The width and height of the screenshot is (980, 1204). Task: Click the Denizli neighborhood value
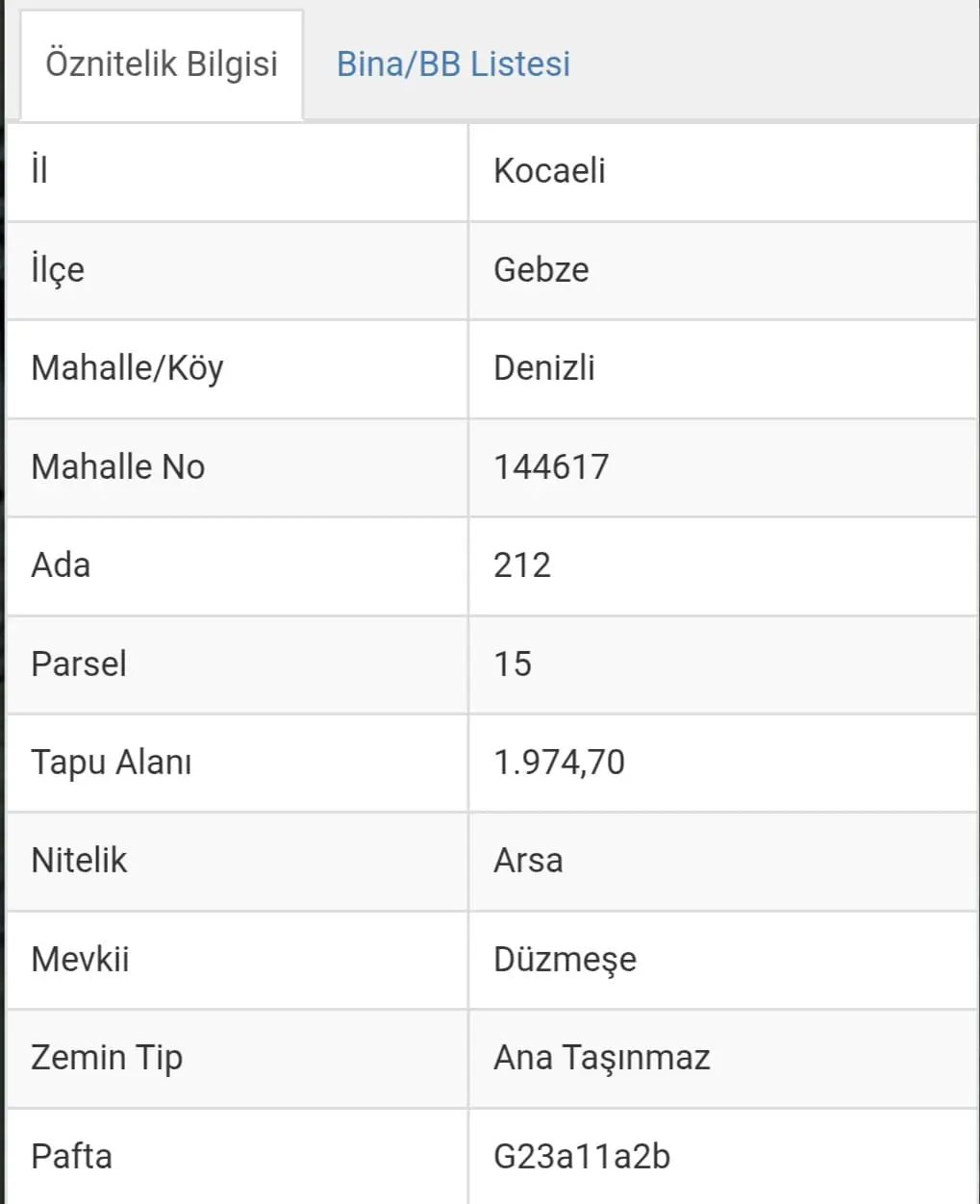tap(544, 368)
